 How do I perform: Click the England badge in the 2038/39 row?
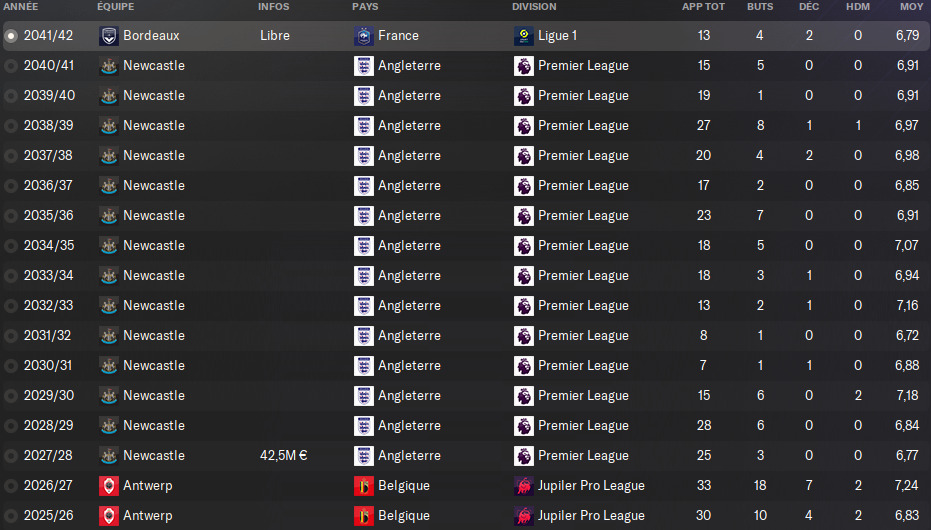pos(363,126)
